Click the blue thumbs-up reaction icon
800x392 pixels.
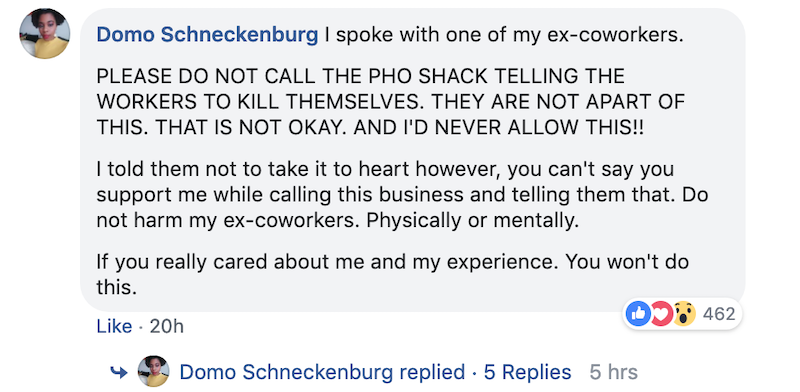click(638, 314)
